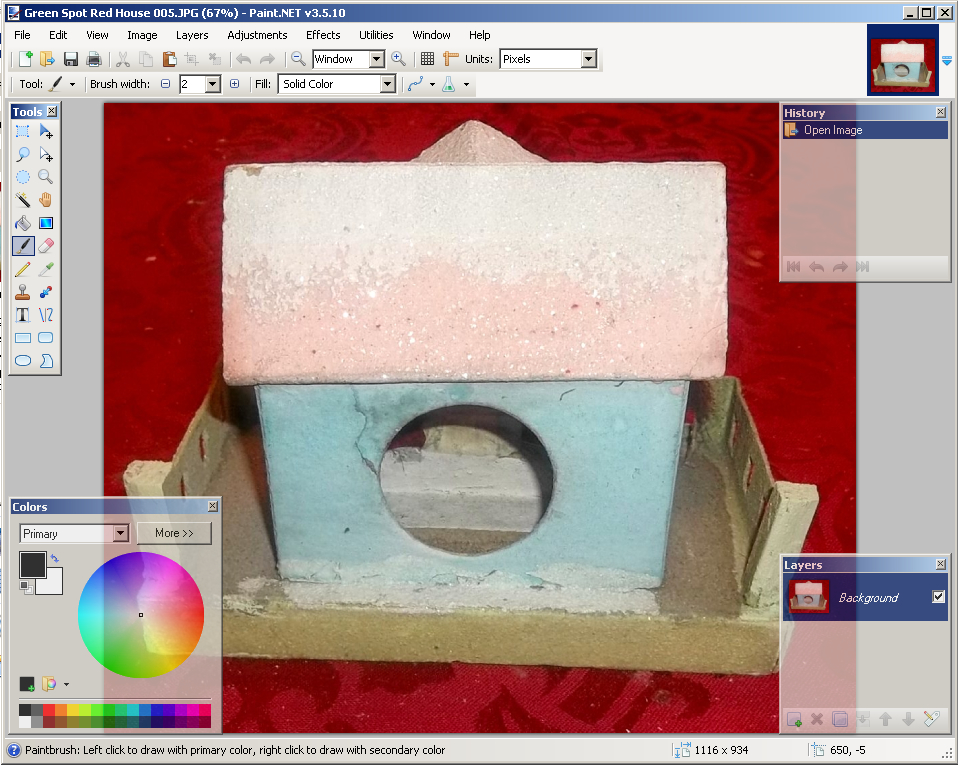Open the Primary color selector dropdown
Image resolution: width=958 pixels, height=765 pixels.
(73, 533)
